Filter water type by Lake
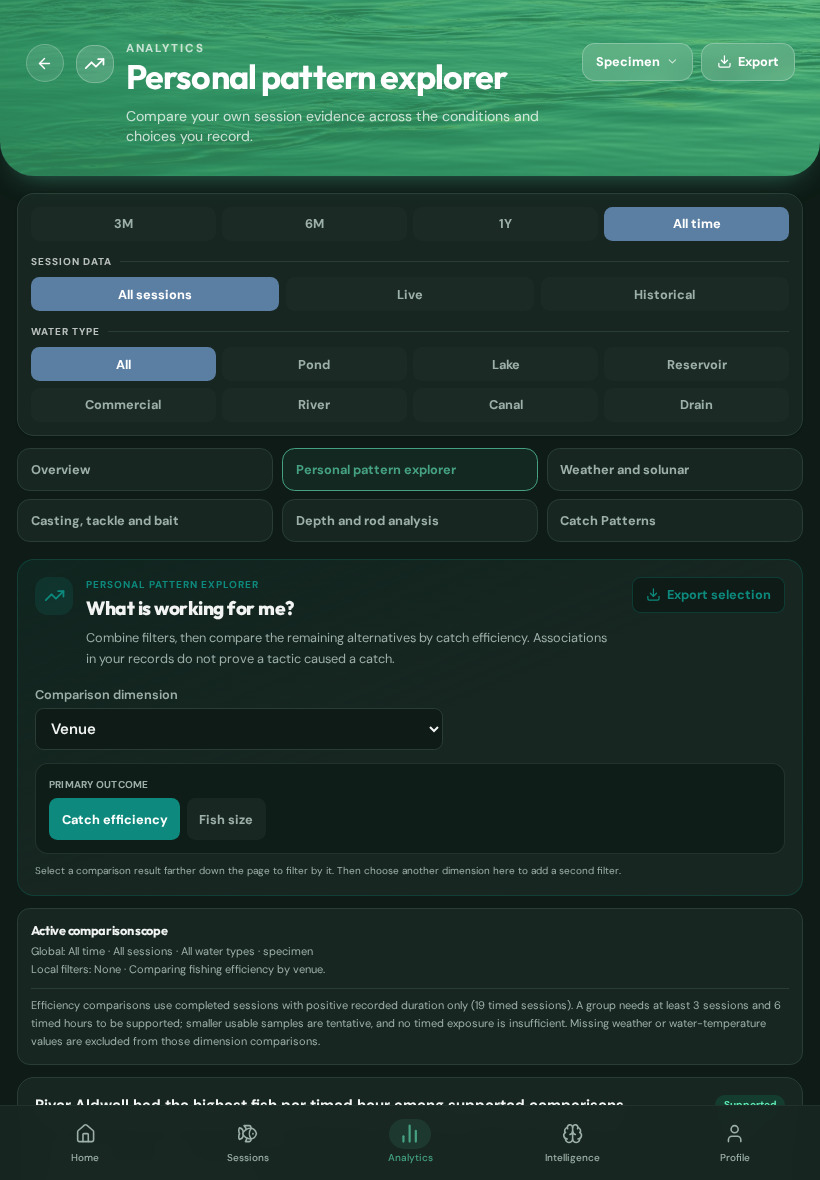 tap(506, 364)
